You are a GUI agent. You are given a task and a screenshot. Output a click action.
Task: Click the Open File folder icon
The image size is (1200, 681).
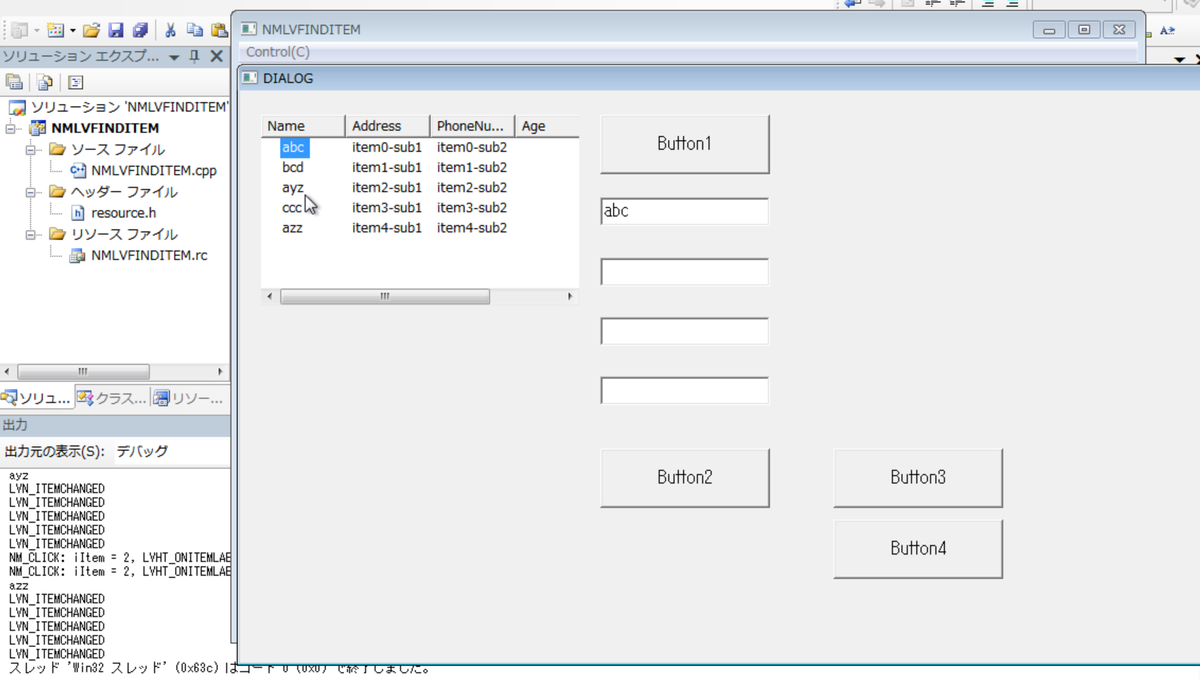click(x=91, y=31)
